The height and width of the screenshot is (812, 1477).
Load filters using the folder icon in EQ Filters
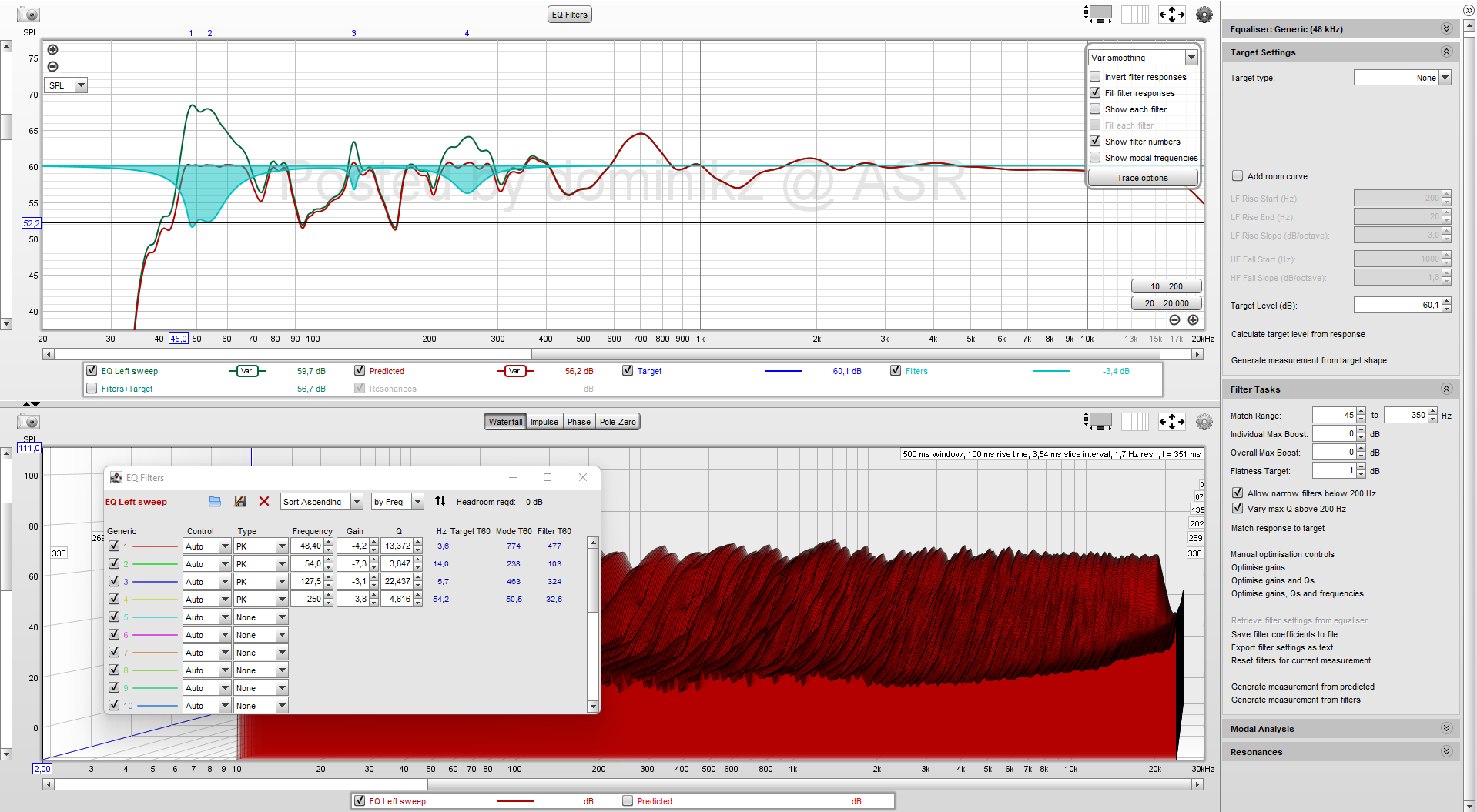215,501
